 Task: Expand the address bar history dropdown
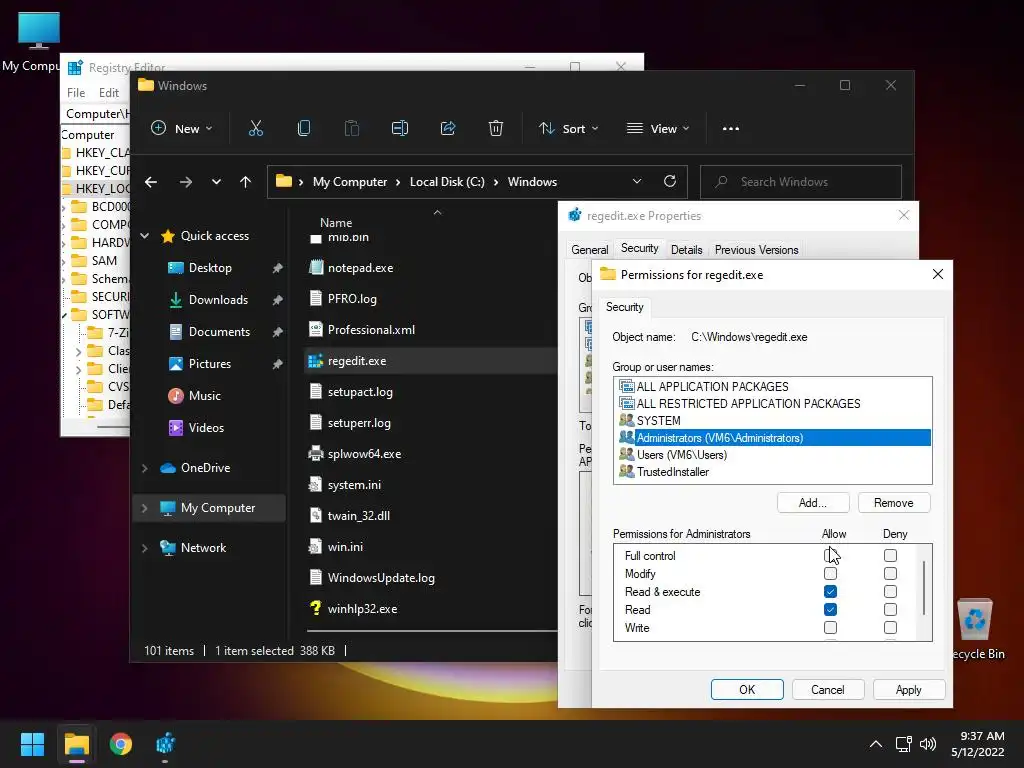(637, 181)
